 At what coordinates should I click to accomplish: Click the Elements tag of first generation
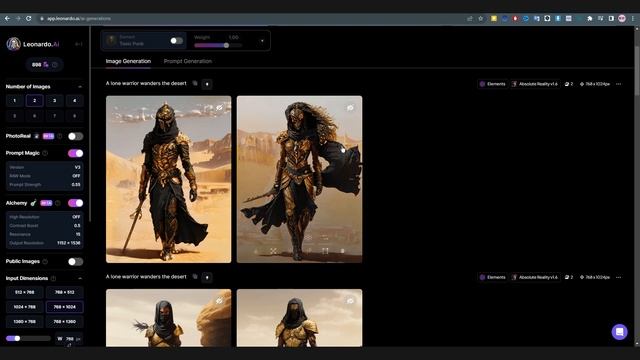click(x=493, y=84)
